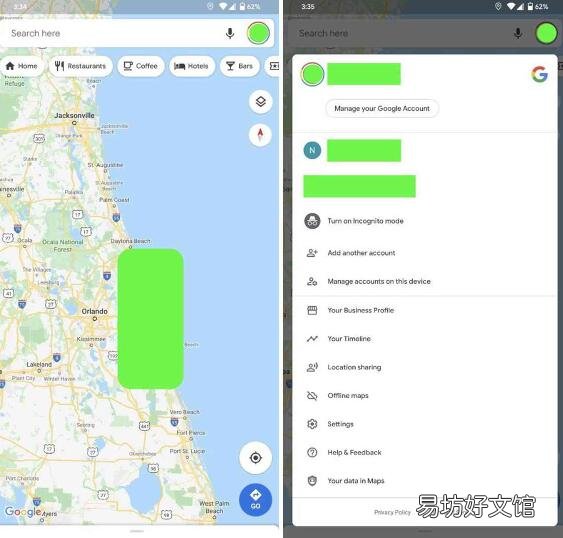This screenshot has height=538, width=563.
Task: Open profile avatar in left search bar
Action: (x=258, y=33)
